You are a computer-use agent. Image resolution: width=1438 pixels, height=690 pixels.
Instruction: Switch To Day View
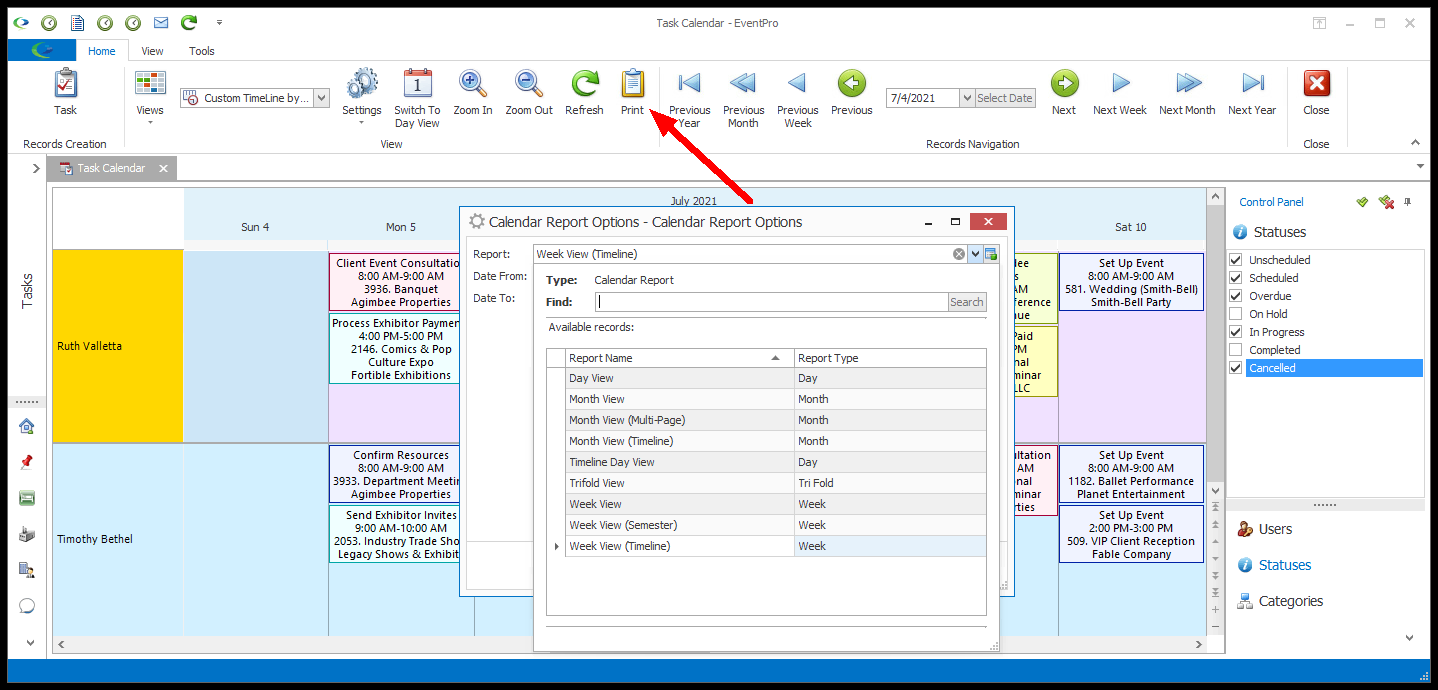(417, 98)
